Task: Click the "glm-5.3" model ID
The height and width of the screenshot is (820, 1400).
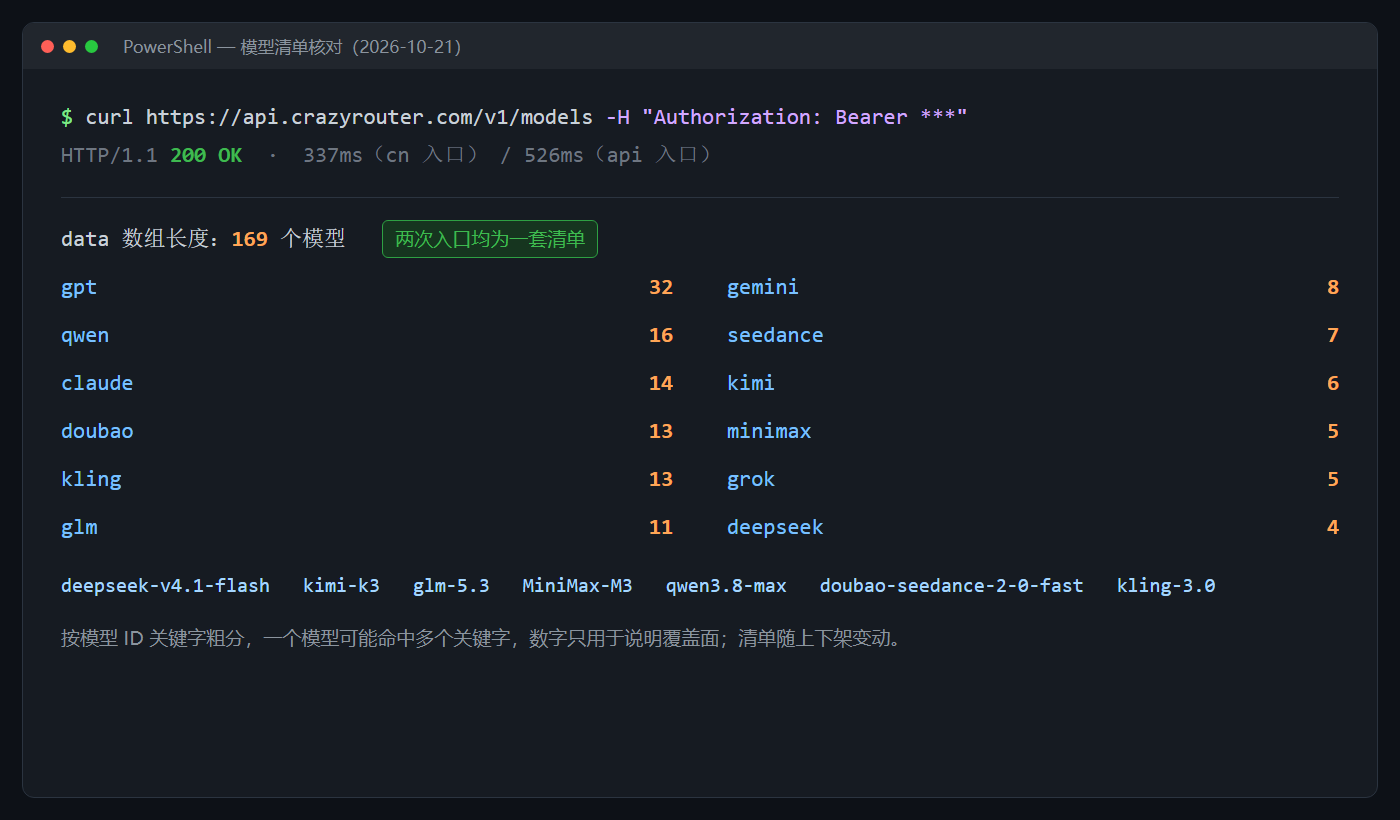Action: 451,586
